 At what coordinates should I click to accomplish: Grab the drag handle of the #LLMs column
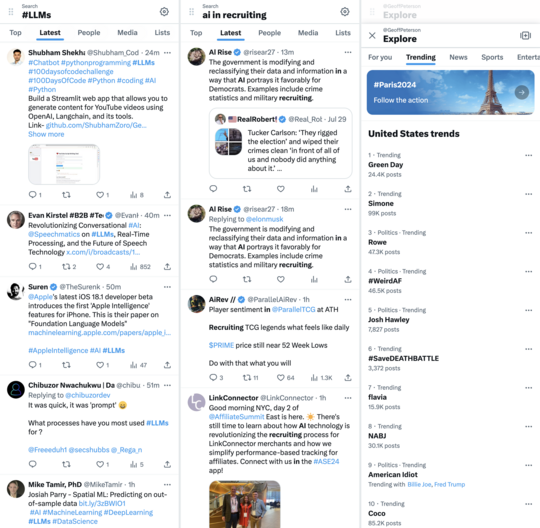point(11,12)
